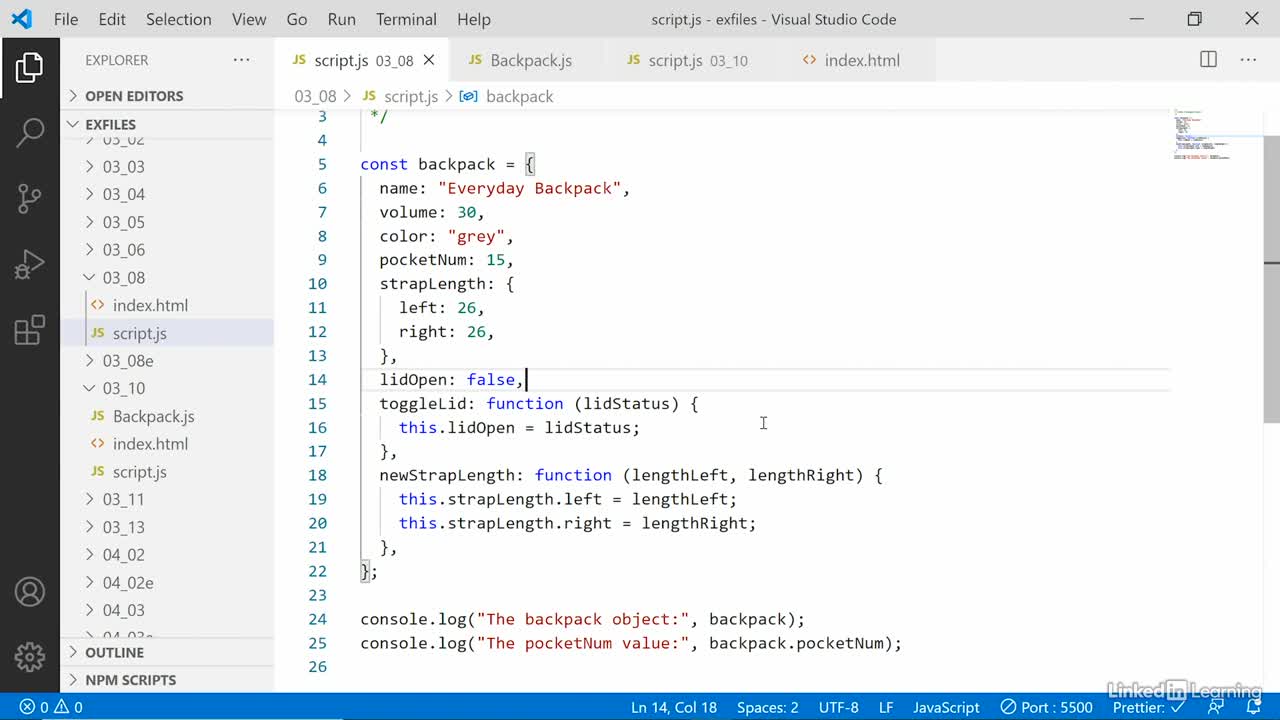The image size is (1280, 720).
Task: Open the Terminal menu
Action: click(x=406, y=19)
